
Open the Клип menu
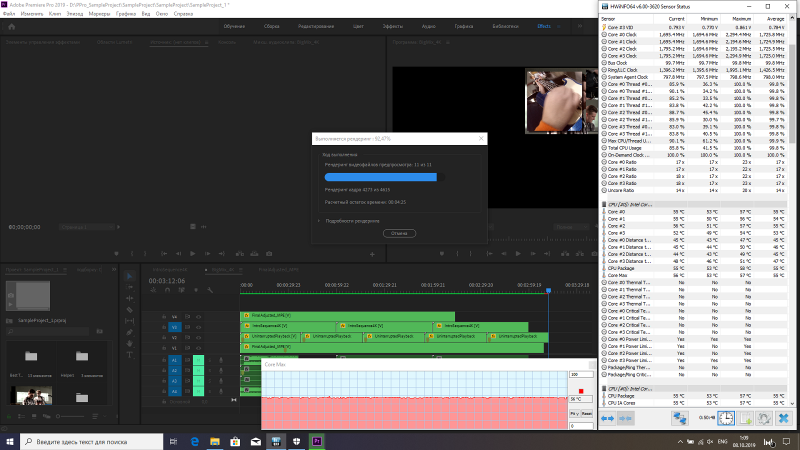[55, 14]
